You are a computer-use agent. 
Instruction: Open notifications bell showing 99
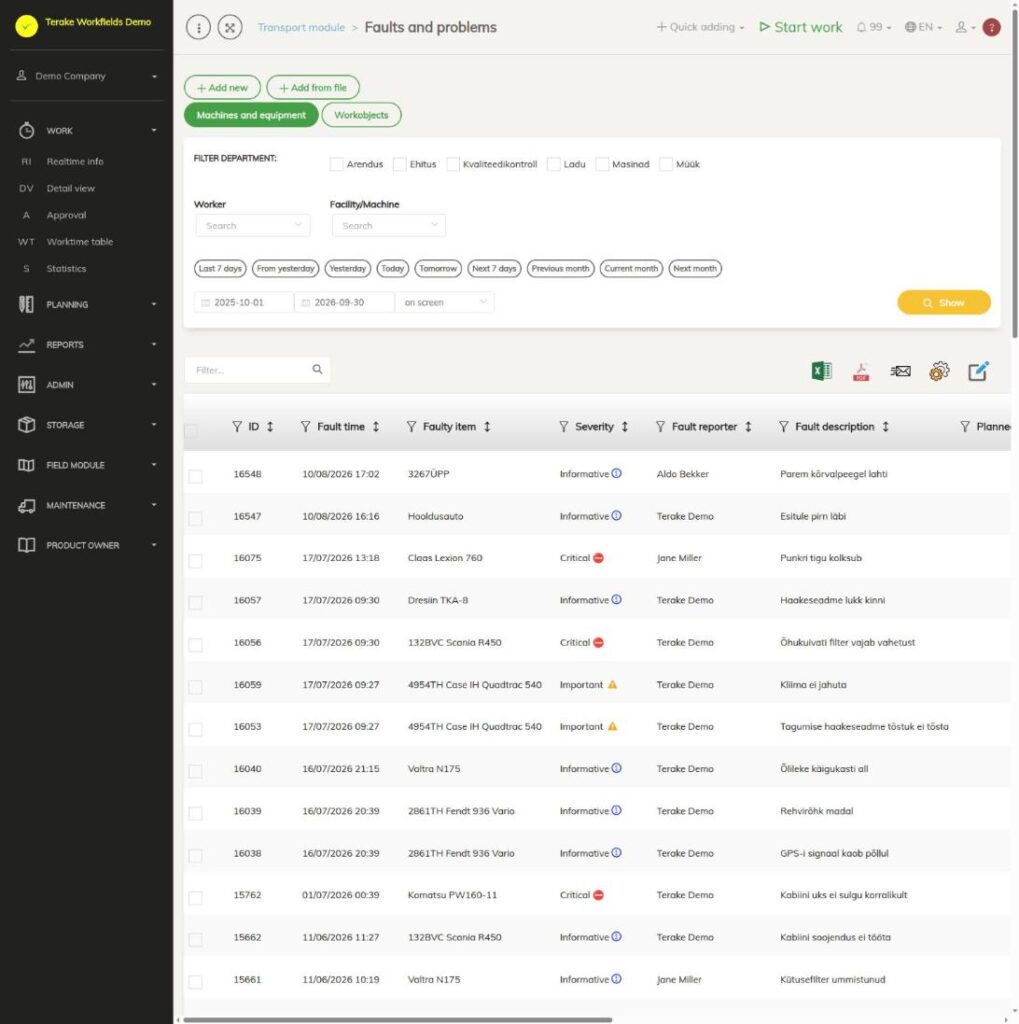point(873,27)
